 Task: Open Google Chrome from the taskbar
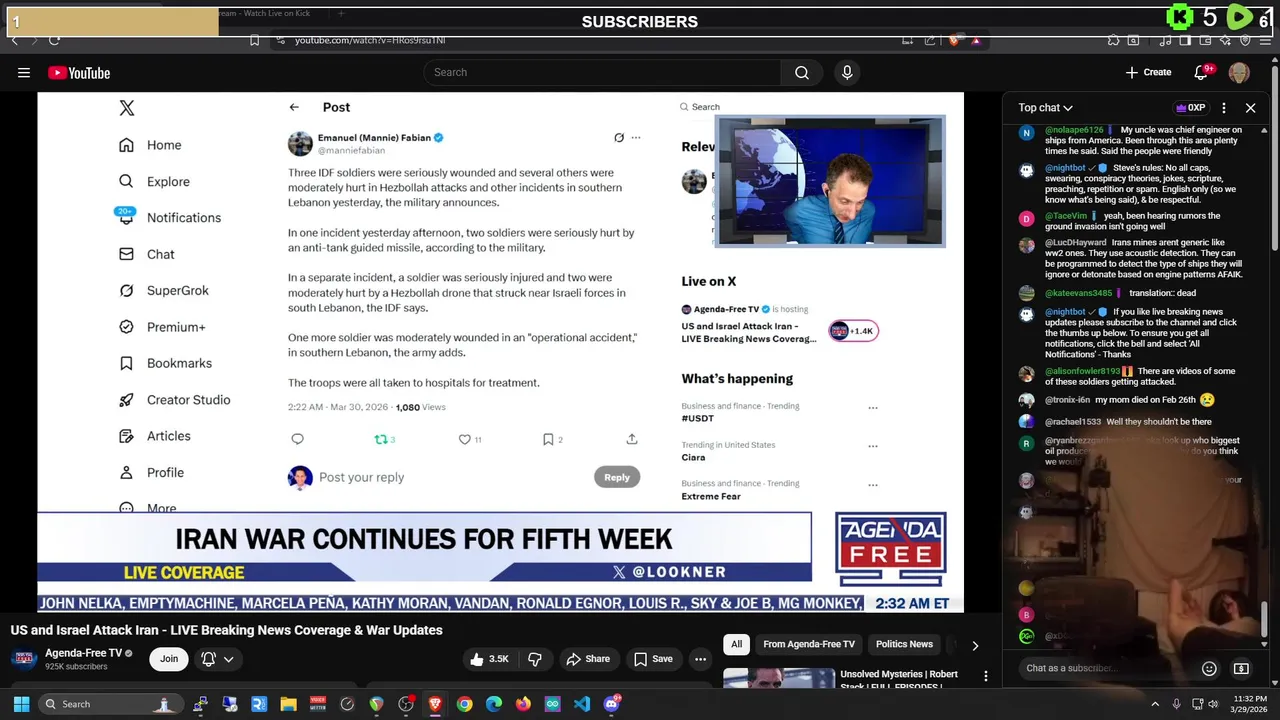coord(464,704)
